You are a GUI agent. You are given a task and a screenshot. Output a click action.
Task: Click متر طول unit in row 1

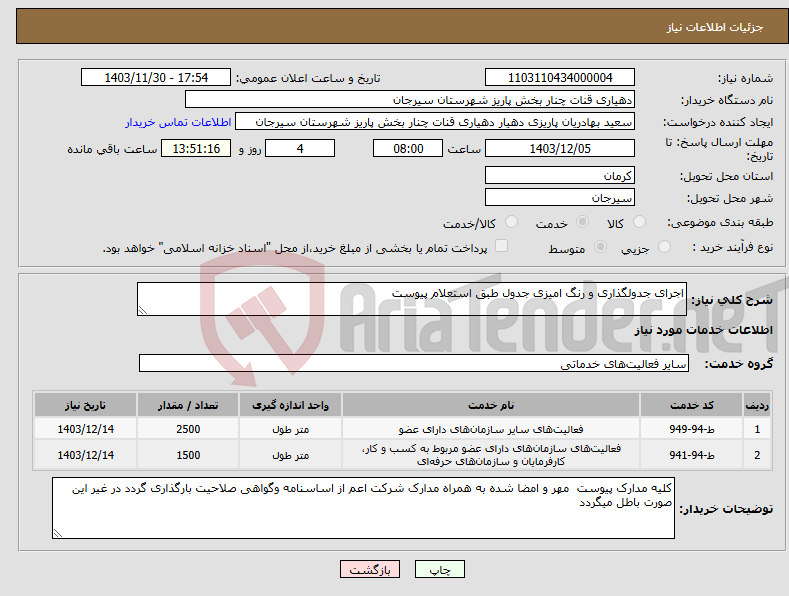click(290, 429)
